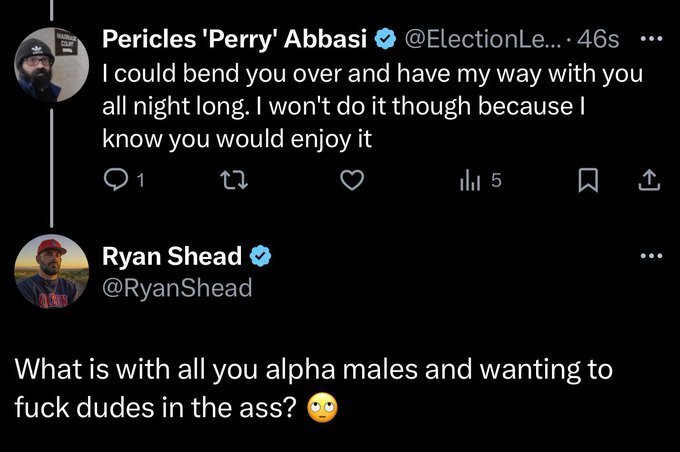Open the Ryan Shead display name
Image resolution: width=680 pixels, height=452 pixels.
pos(172,256)
